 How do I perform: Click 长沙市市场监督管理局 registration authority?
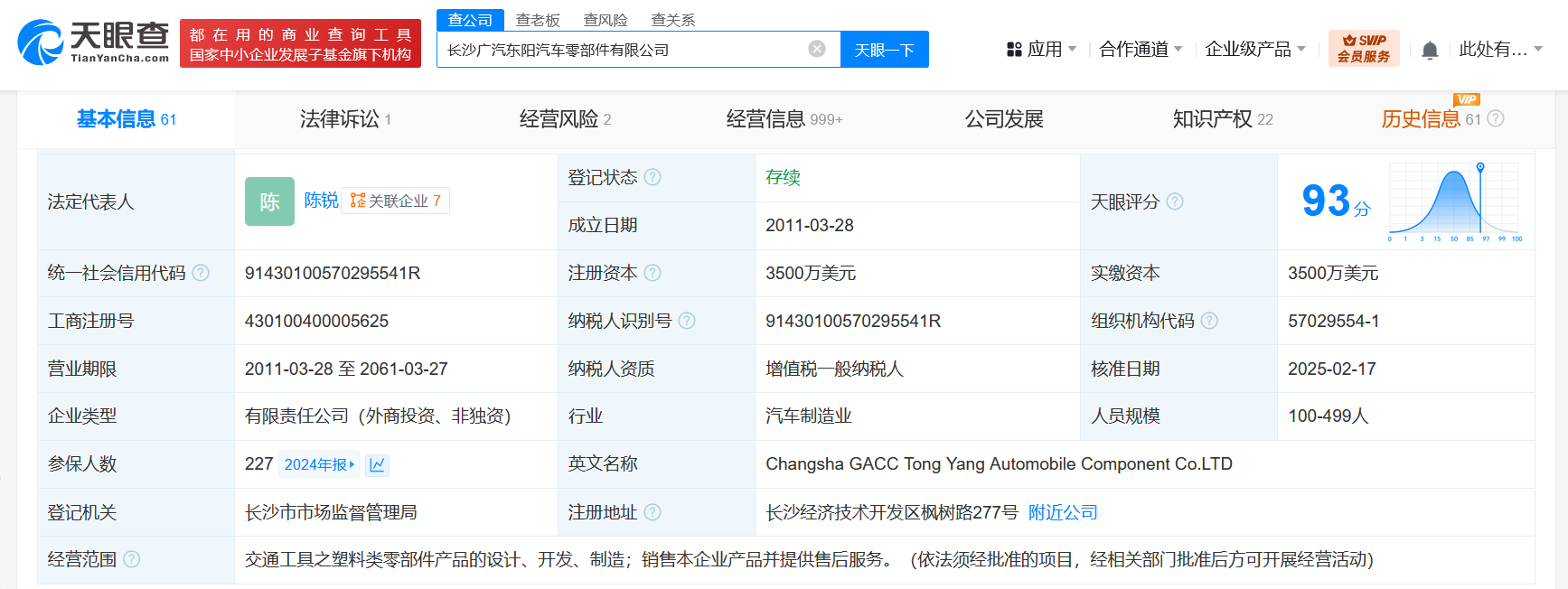pyautogui.click(x=331, y=512)
